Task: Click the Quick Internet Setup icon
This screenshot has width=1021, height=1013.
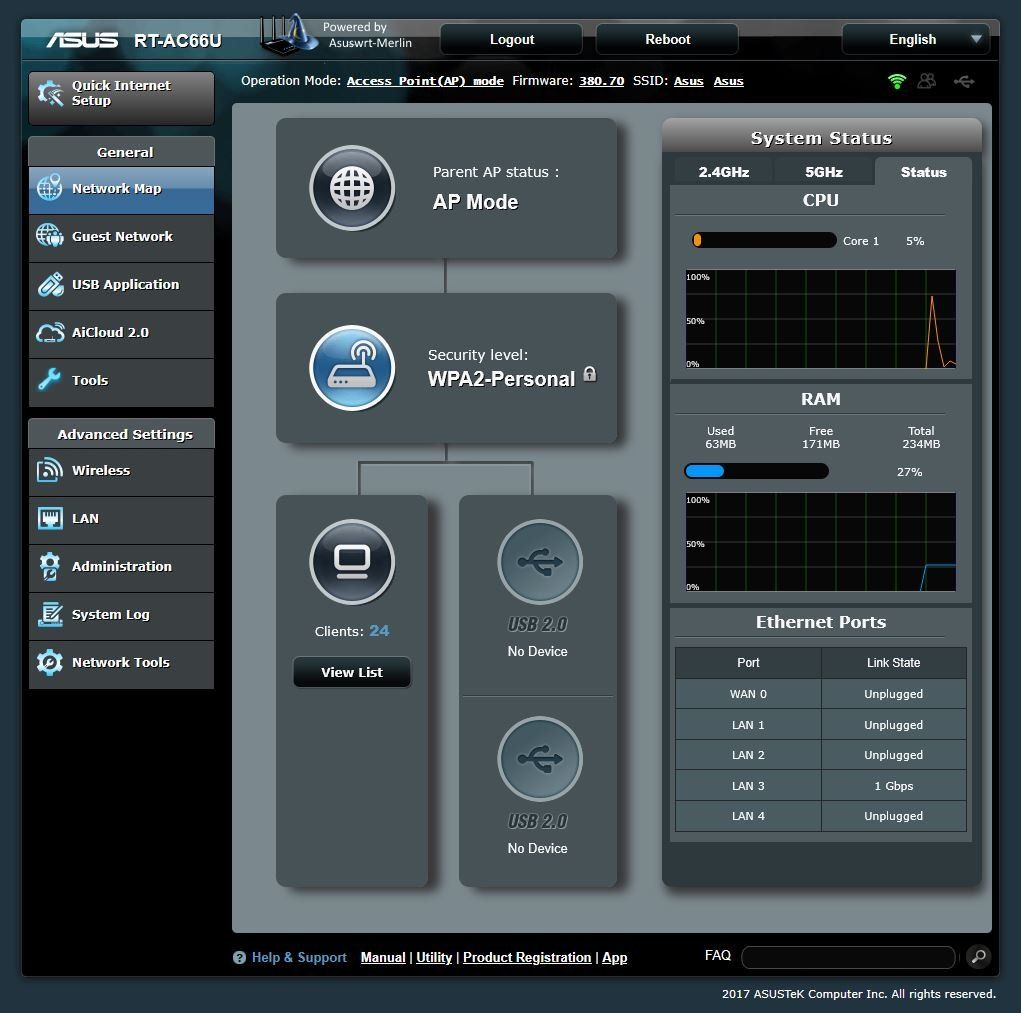Action: point(50,93)
